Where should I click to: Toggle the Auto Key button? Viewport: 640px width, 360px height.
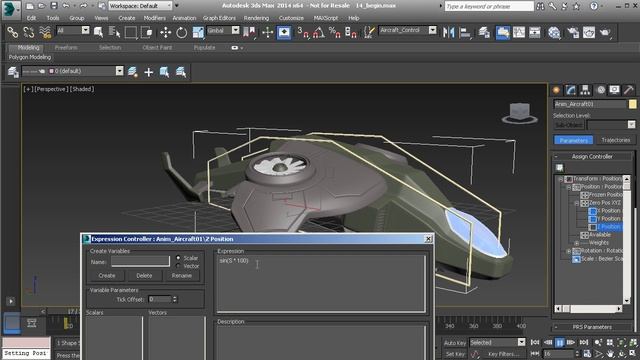(x=455, y=342)
